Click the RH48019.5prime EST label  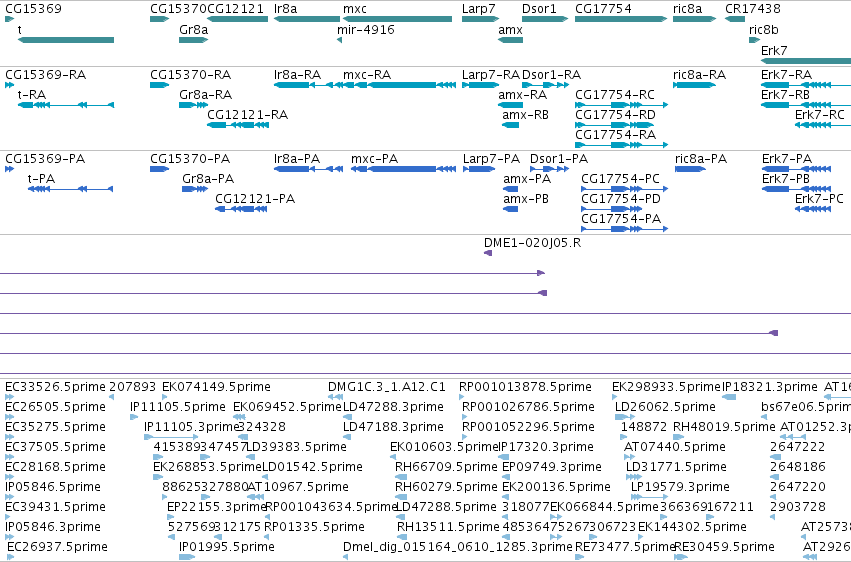tap(724, 426)
